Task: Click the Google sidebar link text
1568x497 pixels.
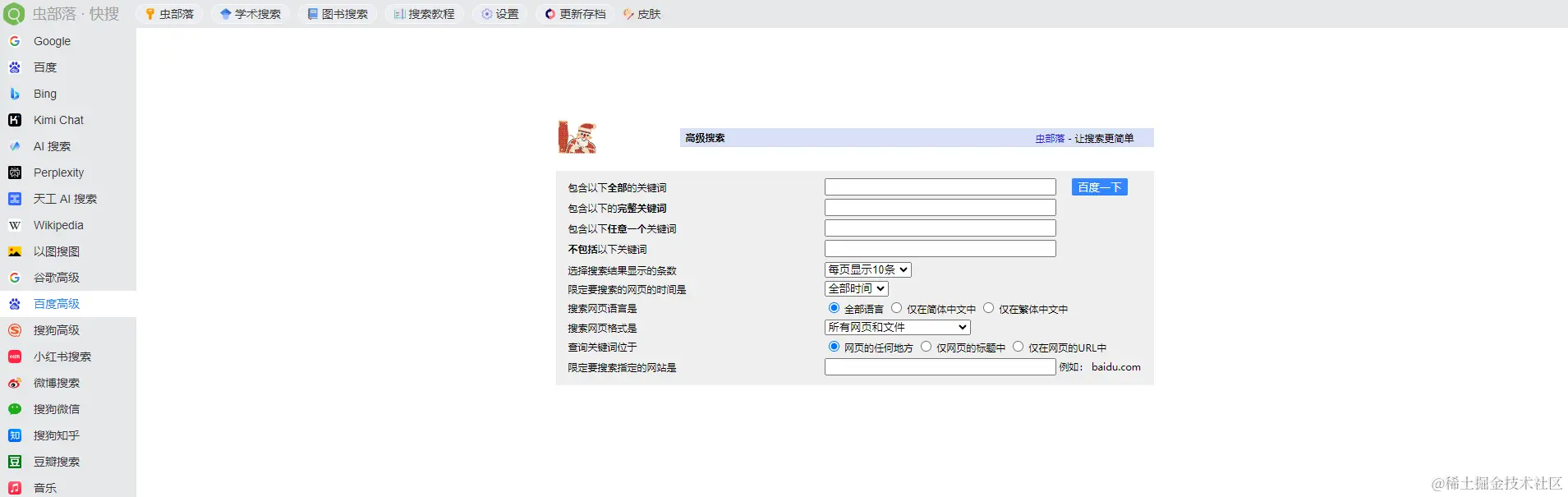Action: click(52, 41)
